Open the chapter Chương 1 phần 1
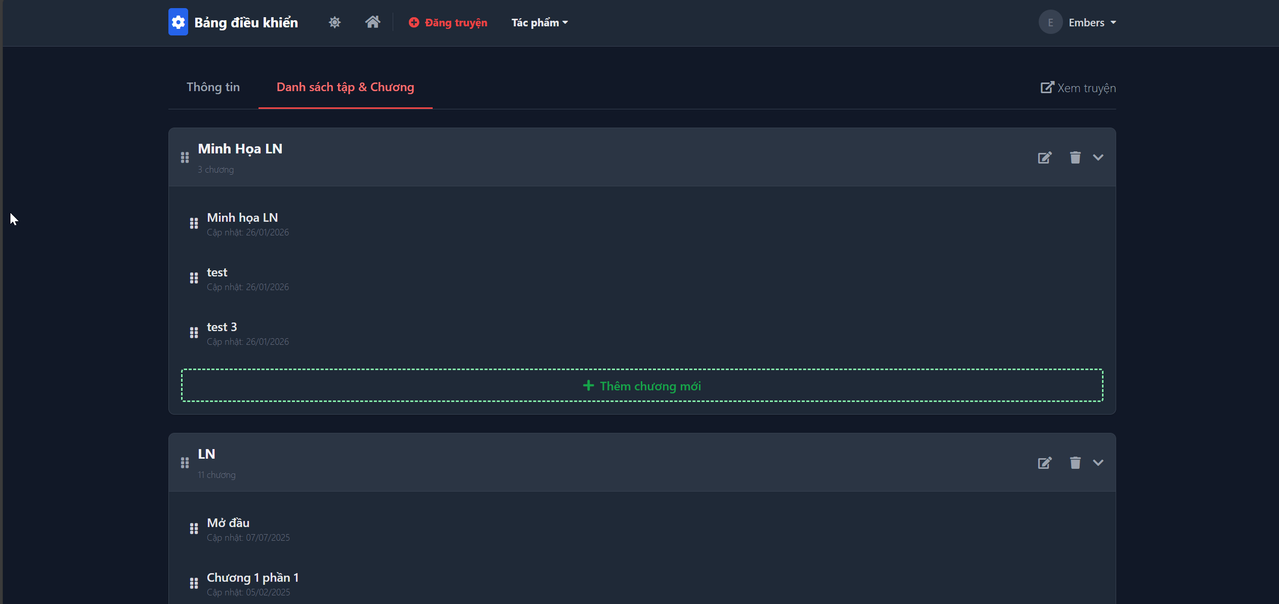The image size is (1279, 604). click(253, 577)
